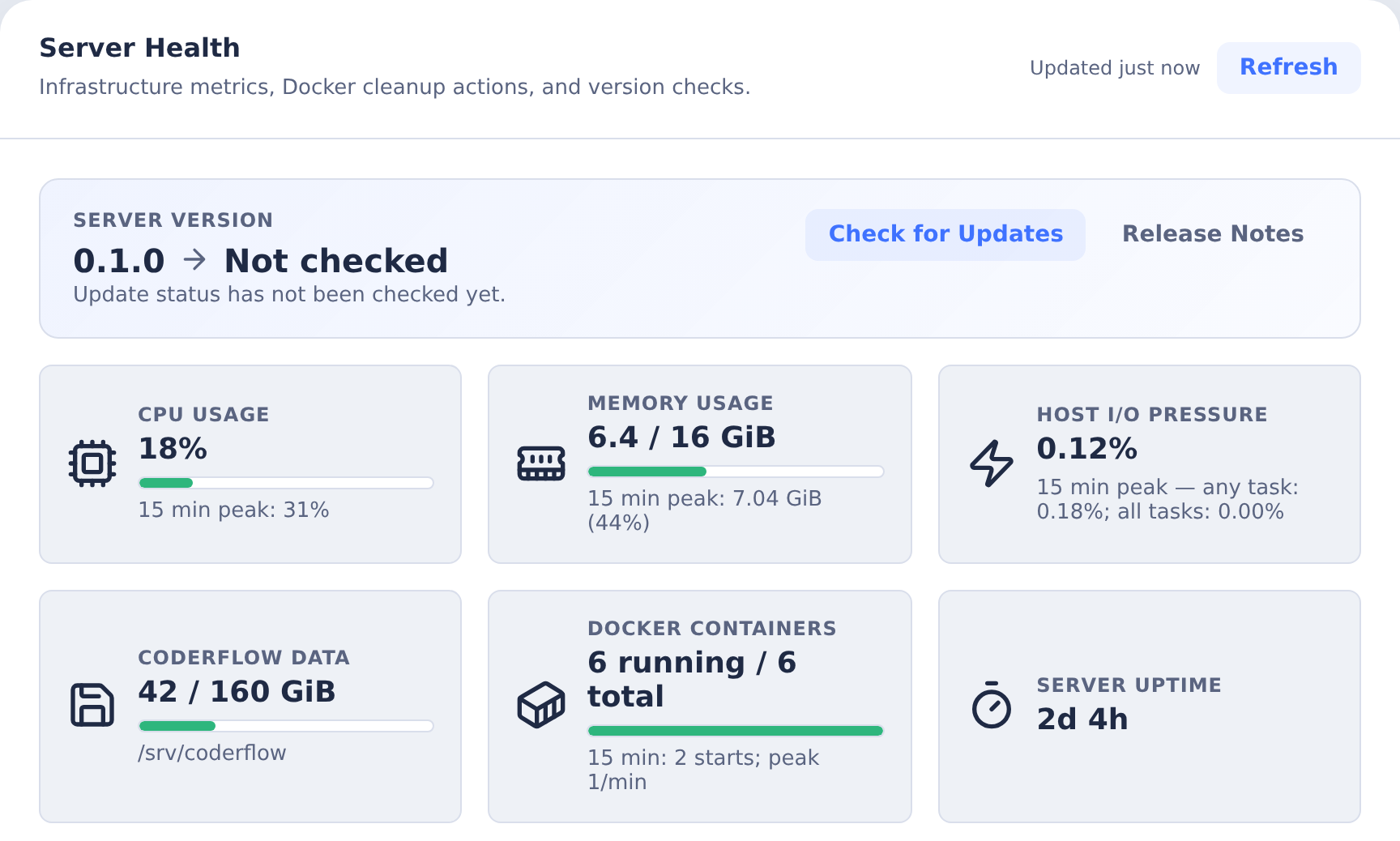Click the 'SERVER UPTIME' label

1129,685
